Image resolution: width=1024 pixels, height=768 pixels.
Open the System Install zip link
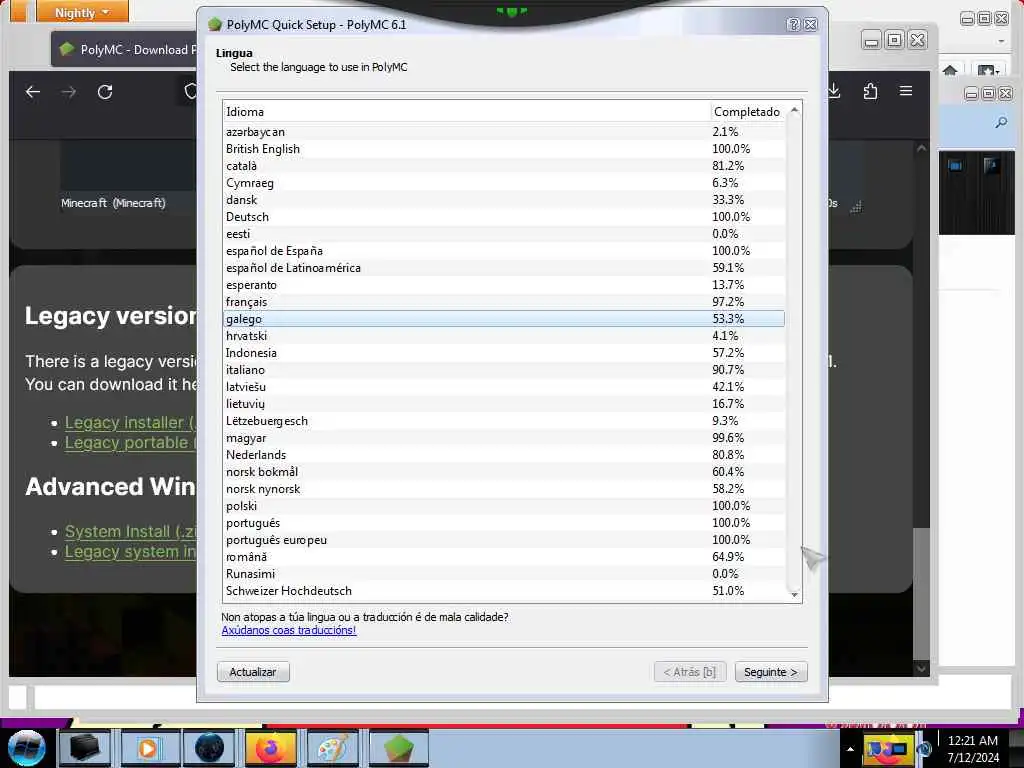pos(130,532)
